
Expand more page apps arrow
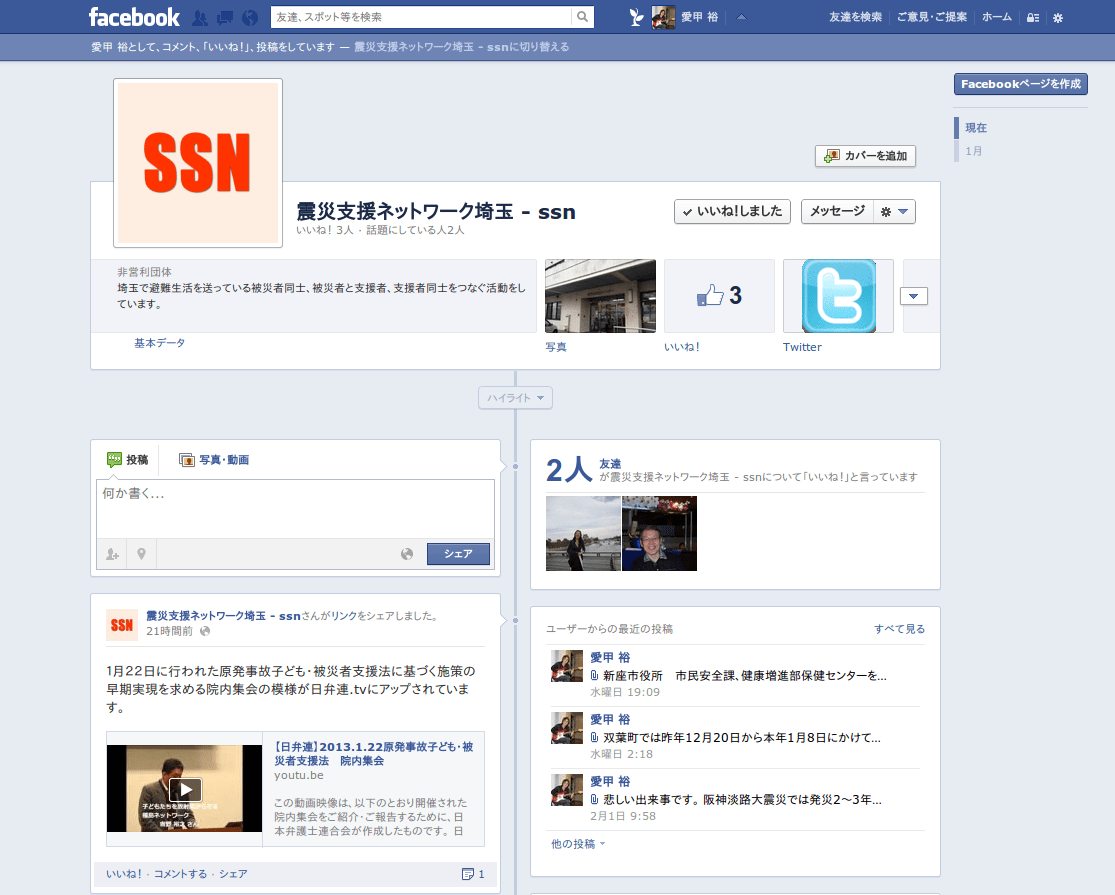click(914, 296)
